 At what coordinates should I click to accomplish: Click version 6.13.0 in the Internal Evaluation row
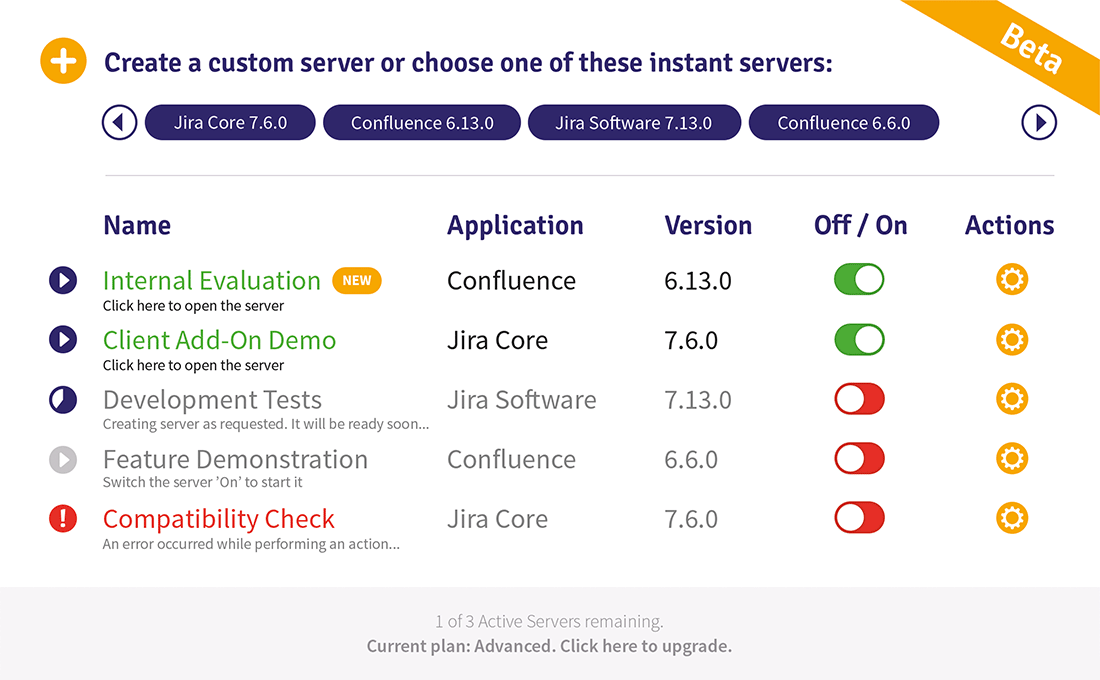click(698, 281)
